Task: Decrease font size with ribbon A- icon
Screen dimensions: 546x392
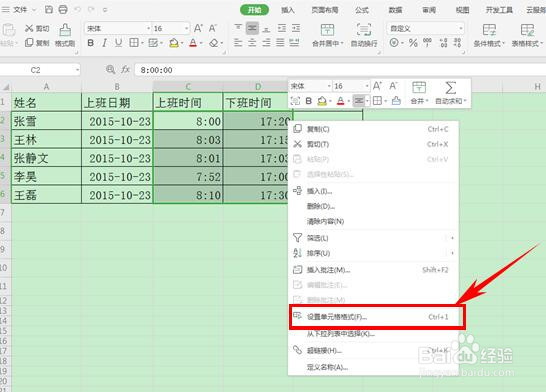Action: click(x=213, y=28)
